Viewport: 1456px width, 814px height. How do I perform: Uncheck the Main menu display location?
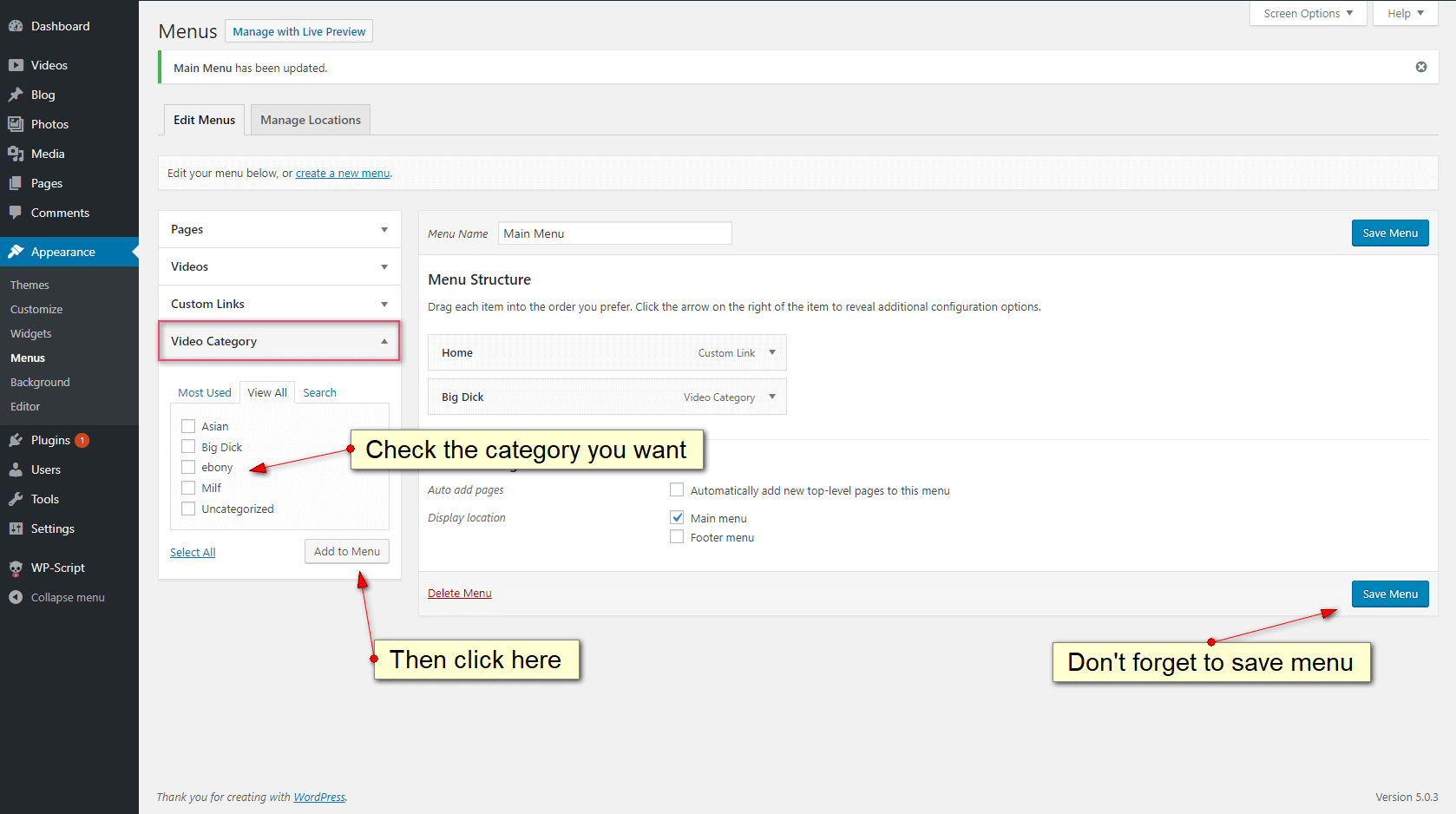pos(677,518)
